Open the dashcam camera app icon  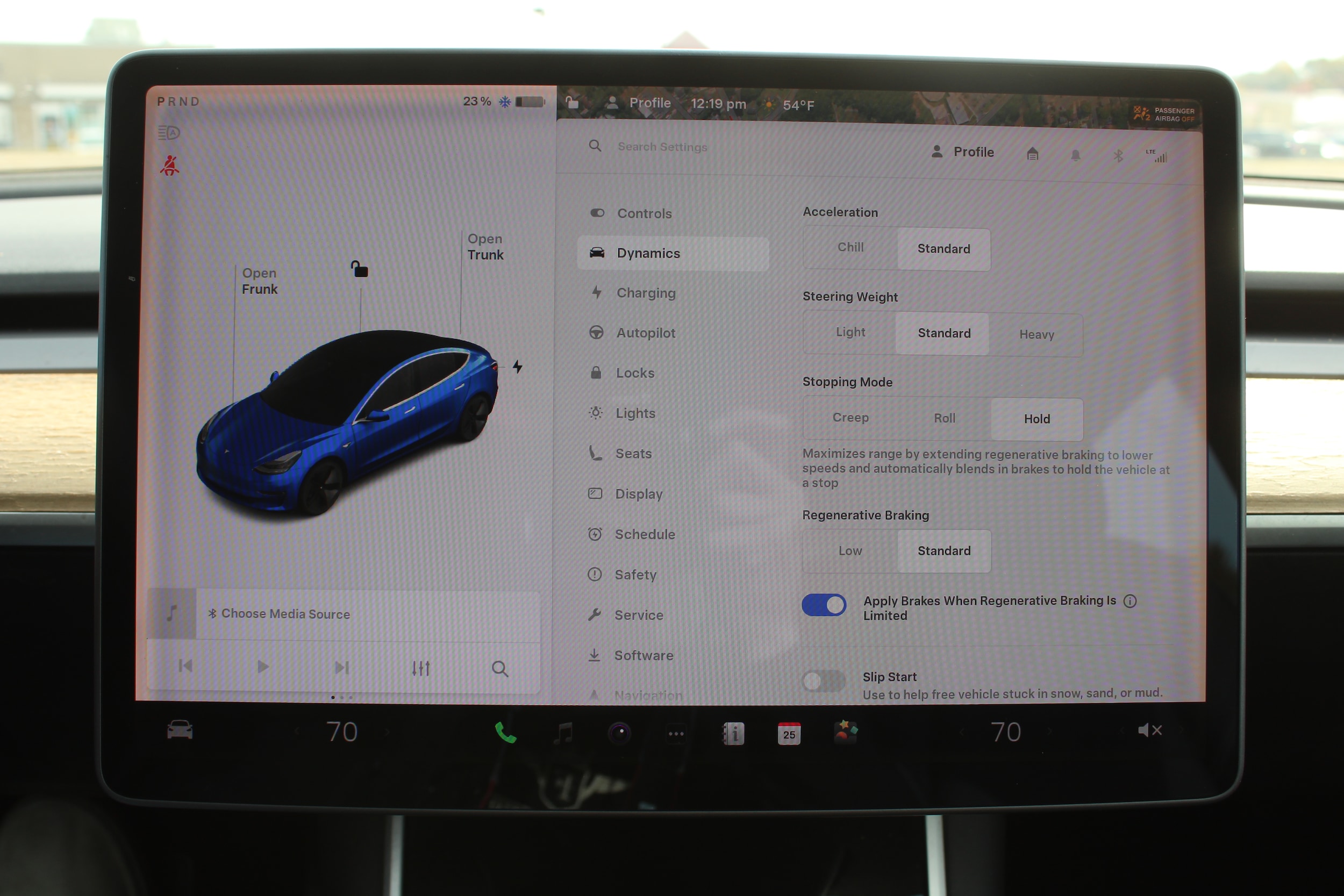619,733
